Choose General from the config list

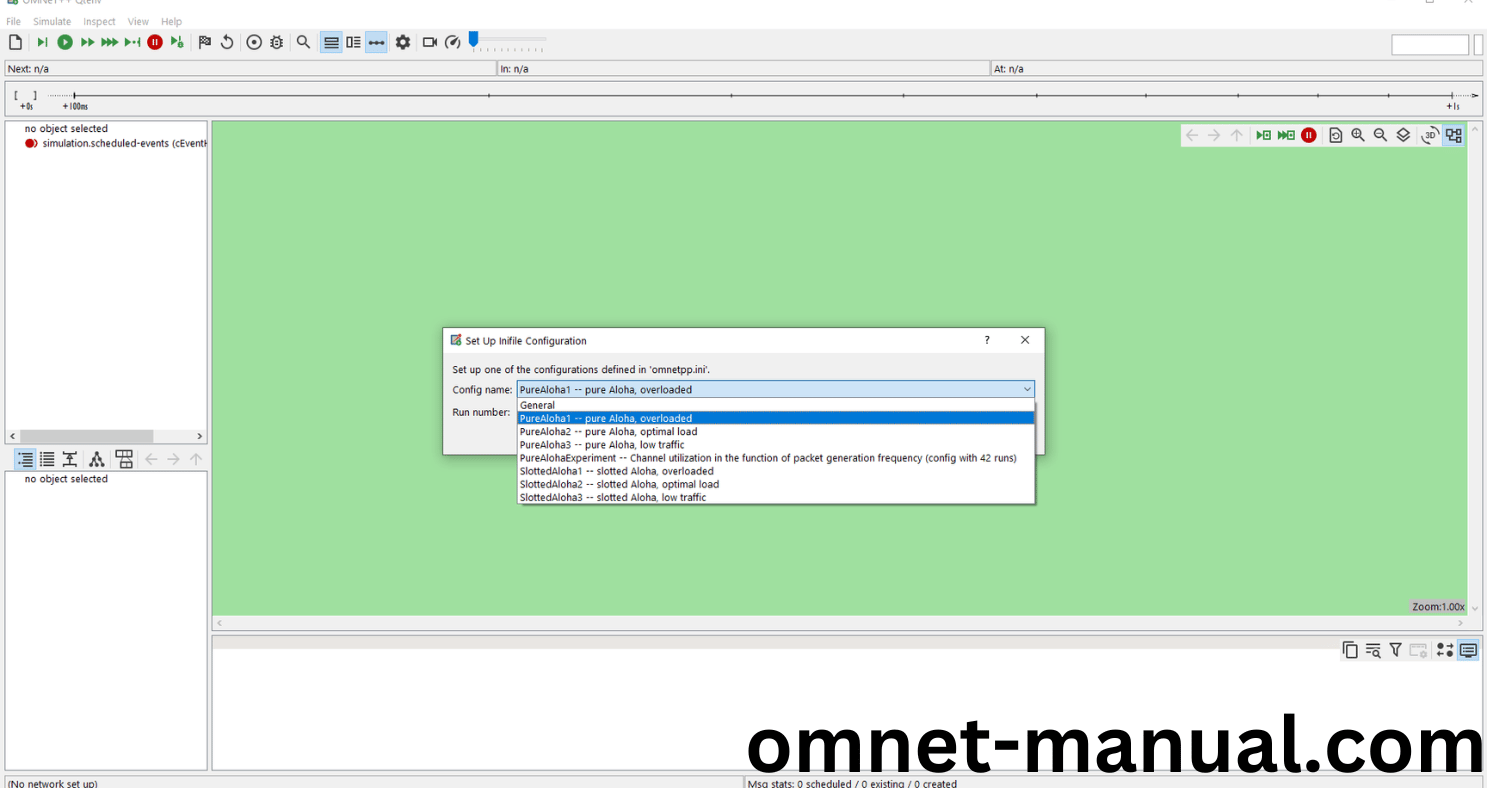pyautogui.click(x=776, y=405)
